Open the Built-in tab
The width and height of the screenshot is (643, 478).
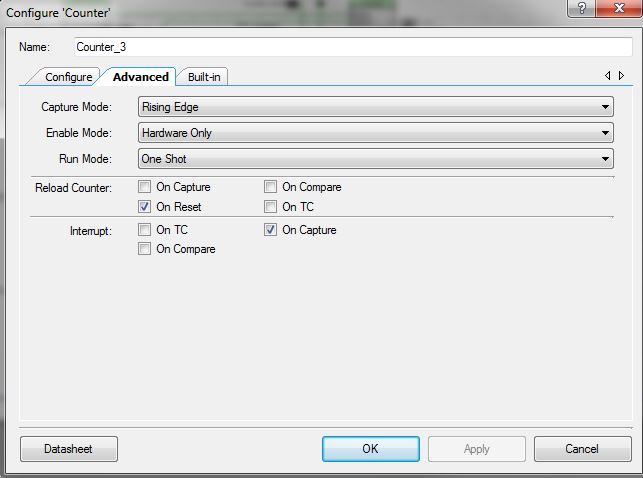coord(204,77)
